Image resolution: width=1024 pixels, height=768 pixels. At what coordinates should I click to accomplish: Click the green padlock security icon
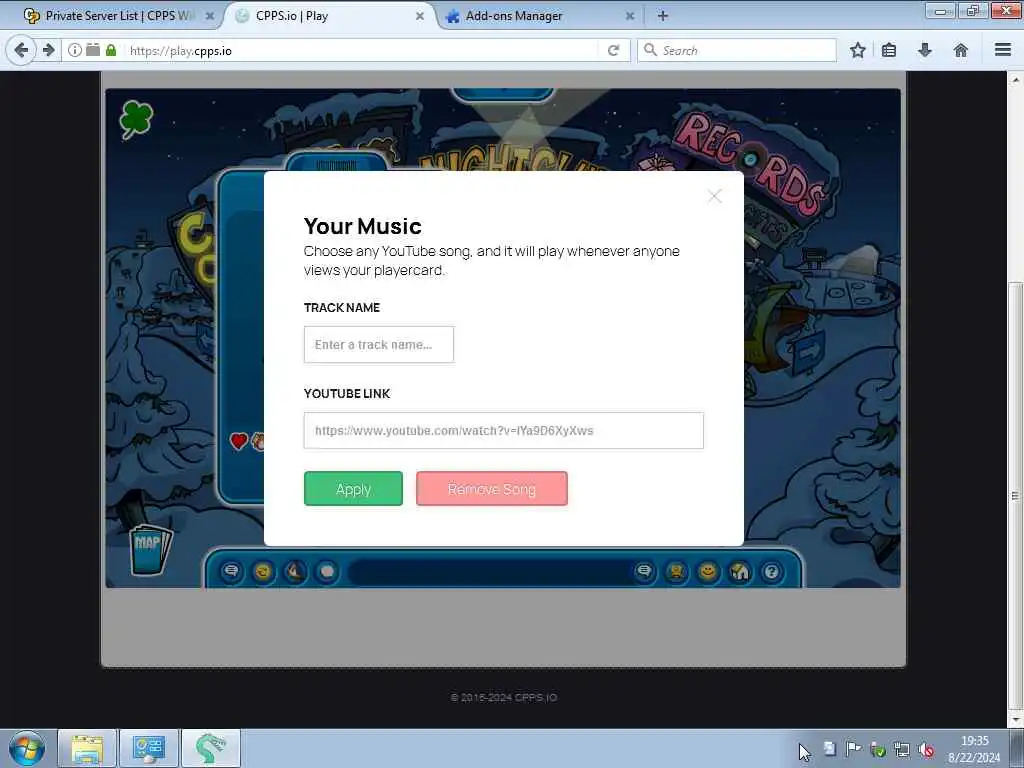111,50
